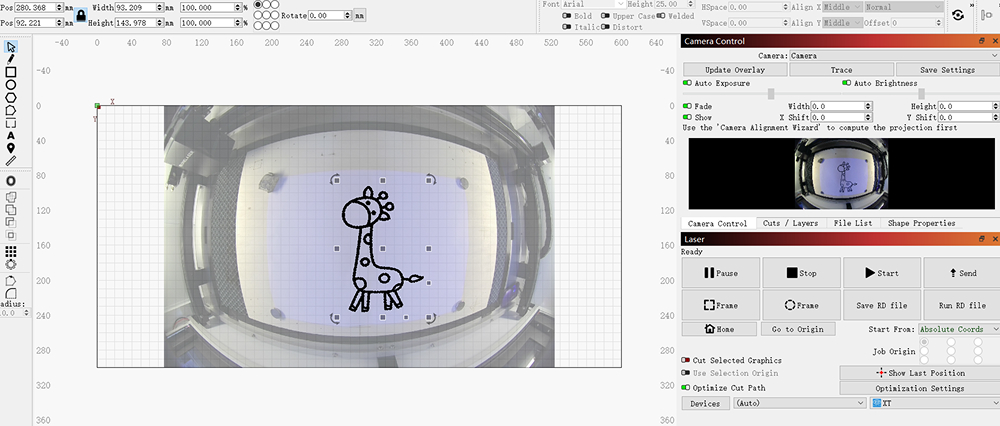This screenshot has width=1000, height=426.
Task: Toggle Use Selection Origin
Action: click(686, 373)
